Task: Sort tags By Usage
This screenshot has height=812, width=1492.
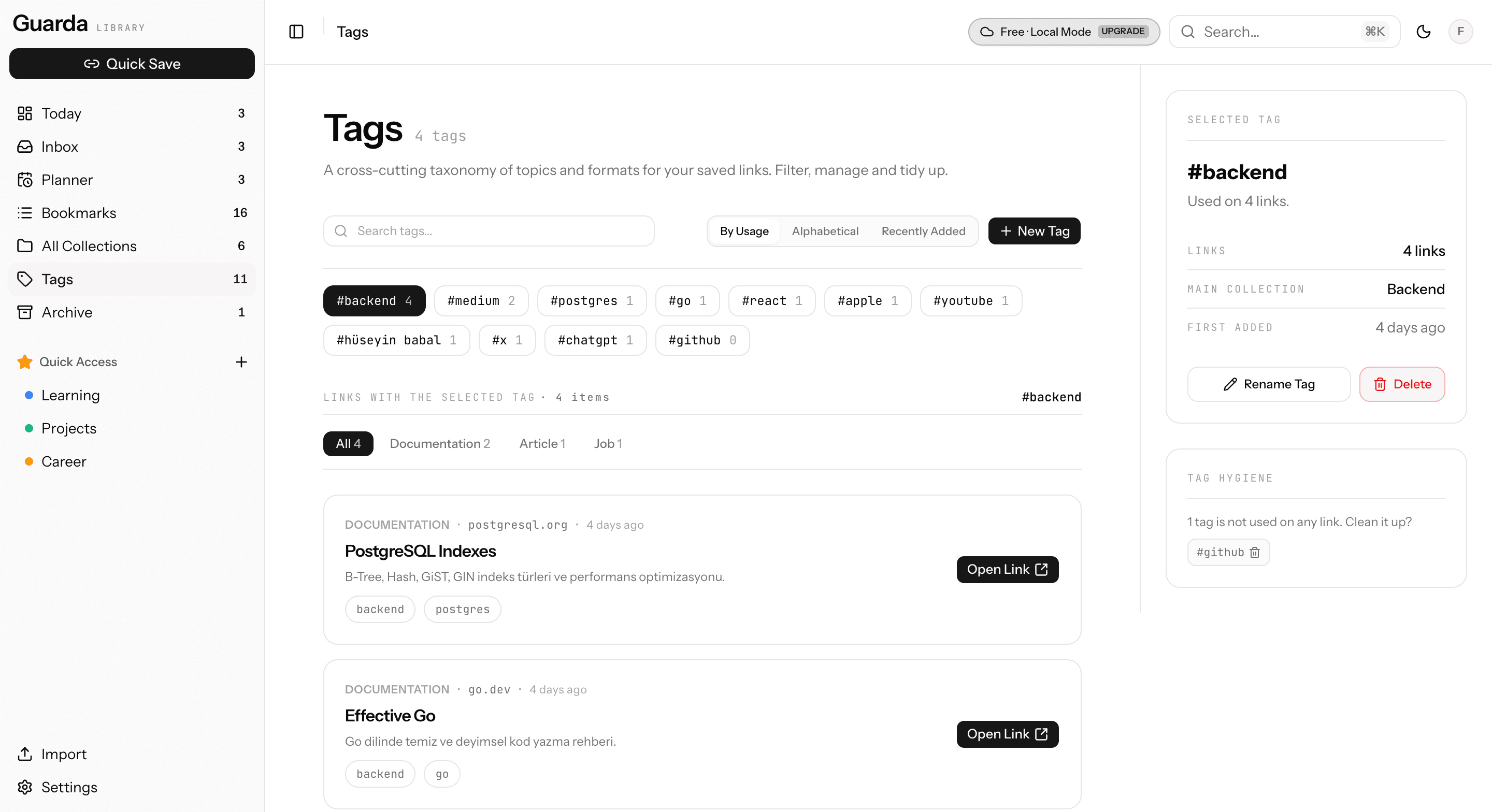Action: tap(744, 231)
